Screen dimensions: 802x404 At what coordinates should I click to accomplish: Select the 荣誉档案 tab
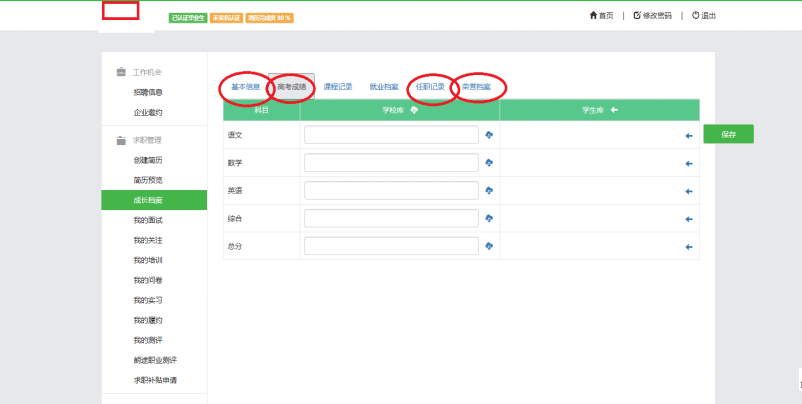(x=476, y=87)
